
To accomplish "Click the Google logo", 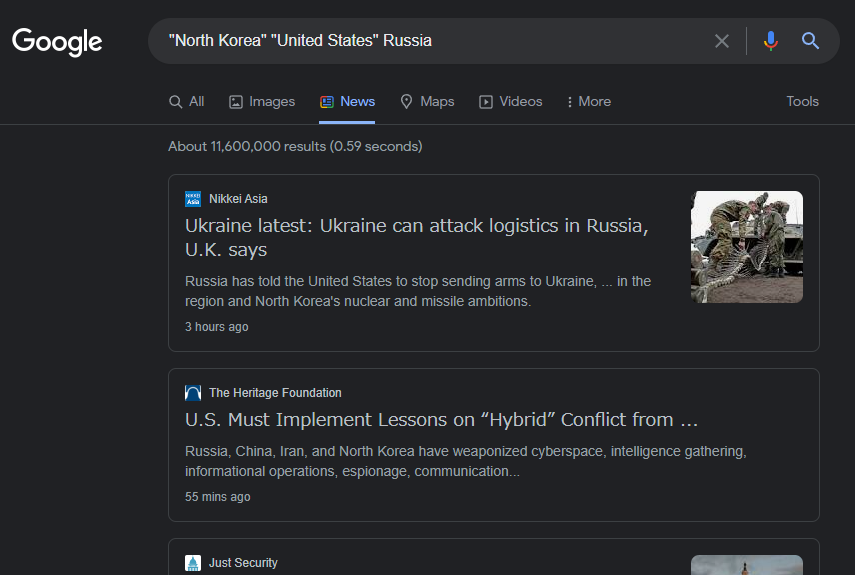I will pos(57,42).
